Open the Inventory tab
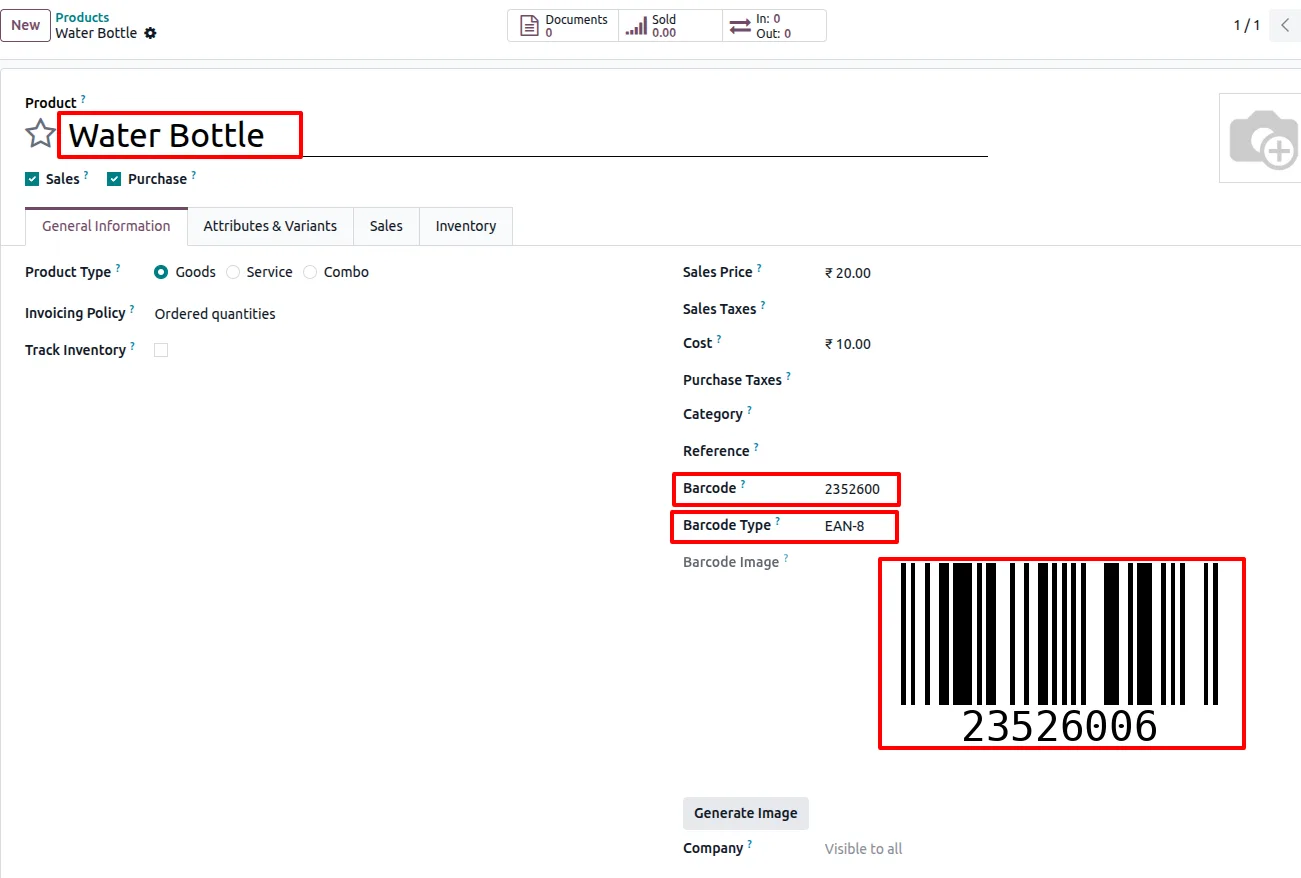Image resolution: width=1301 pixels, height=878 pixels. click(x=466, y=226)
